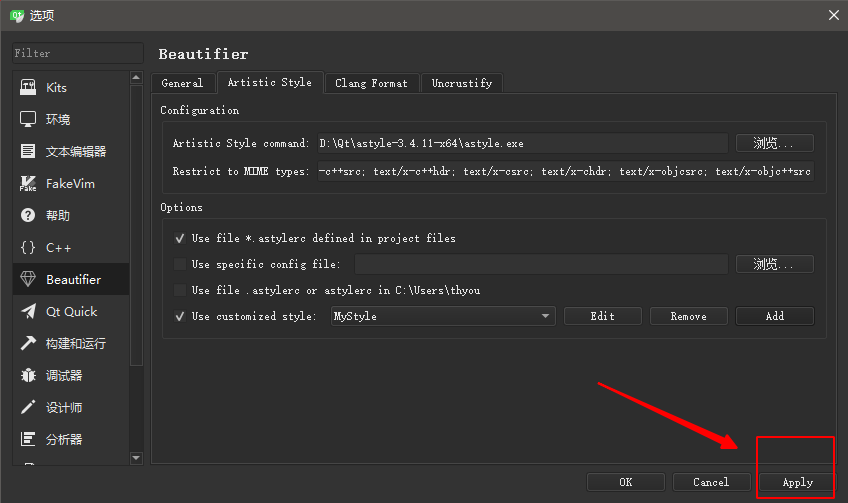This screenshot has height=503, width=848.
Task: Switch to the Clang Format tab
Action: 371,84
